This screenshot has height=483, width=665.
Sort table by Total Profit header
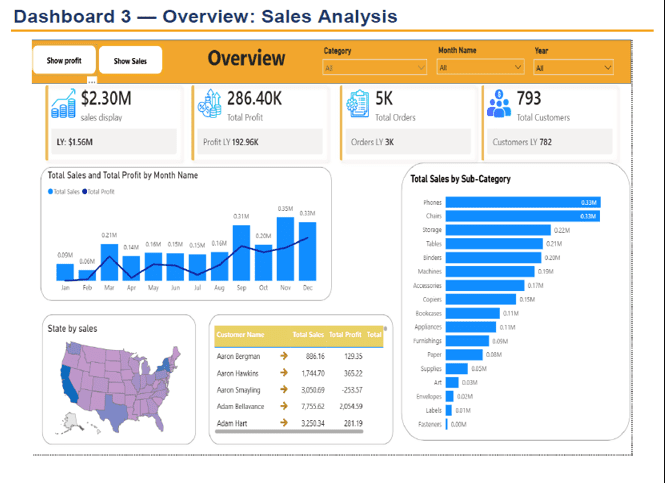tap(345, 335)
